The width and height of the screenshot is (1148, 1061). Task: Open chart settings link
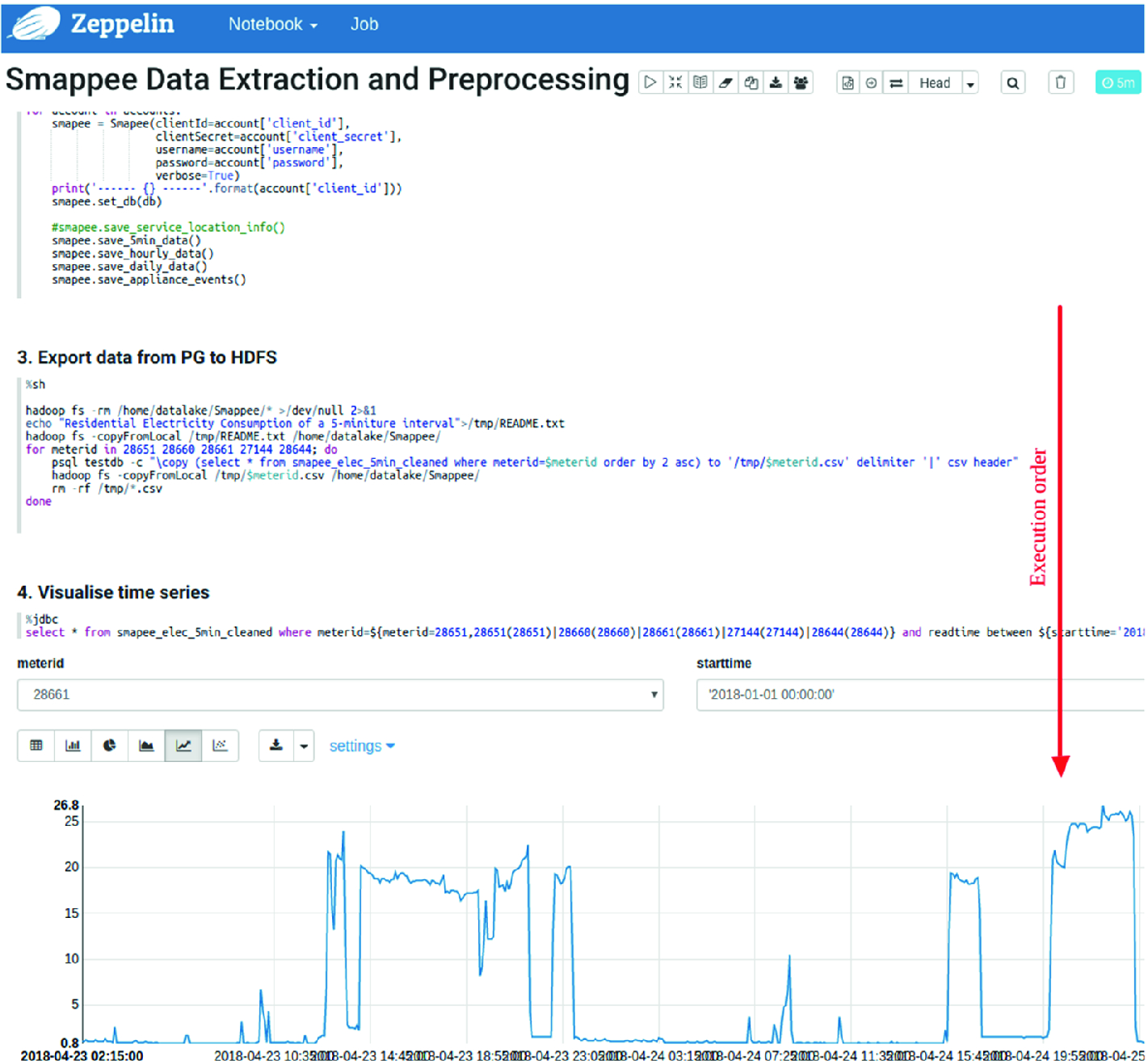[361, 746]
